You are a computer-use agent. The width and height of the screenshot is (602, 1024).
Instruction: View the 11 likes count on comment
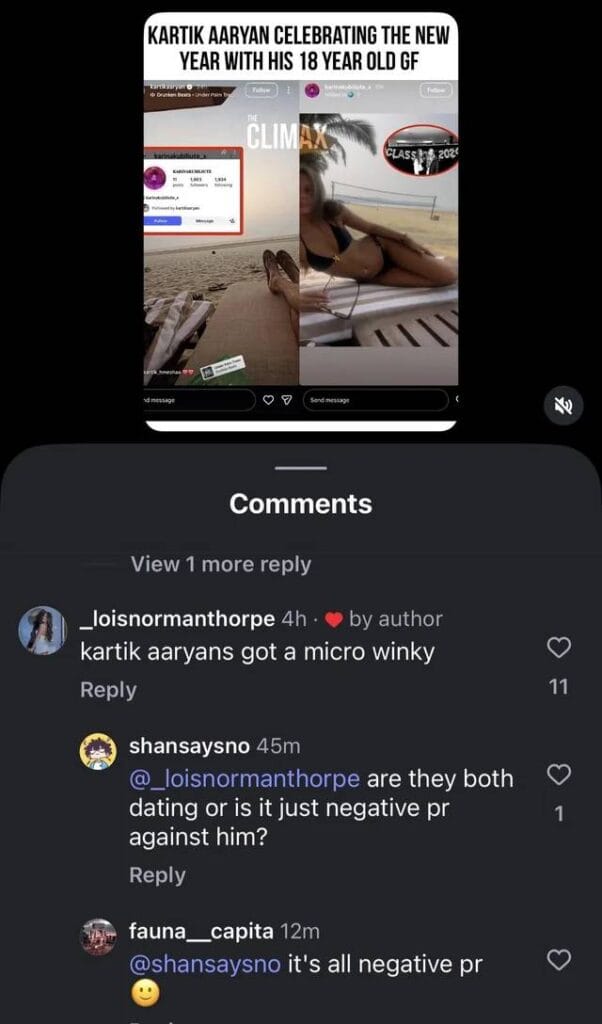click(559, 686)
